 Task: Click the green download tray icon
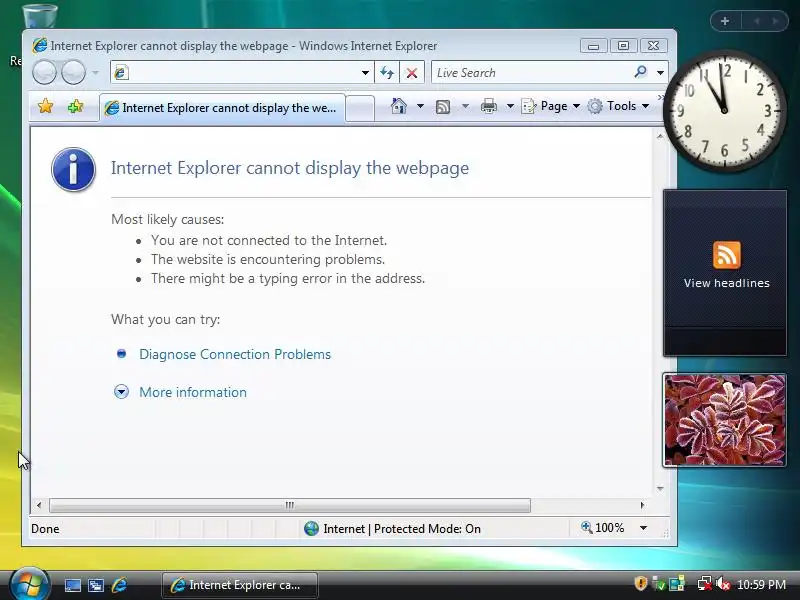pos(659,584)
